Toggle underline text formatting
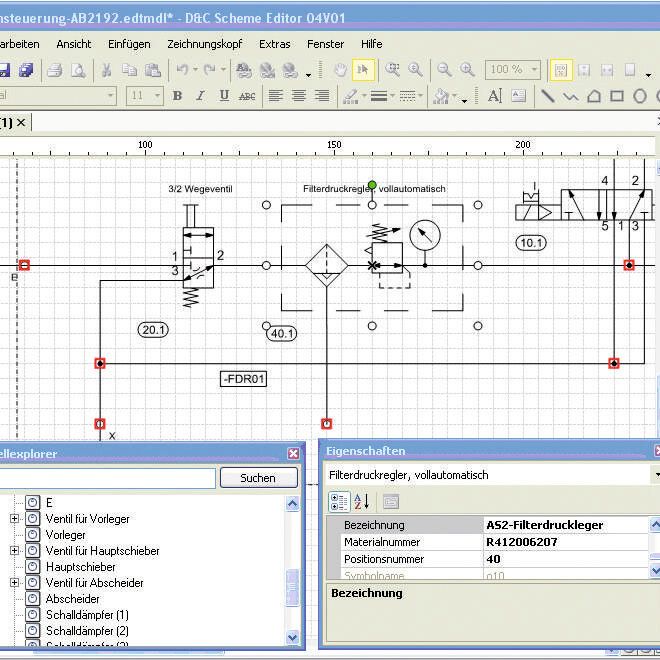Viewport: 660px width, 660px height. point(224,96)
